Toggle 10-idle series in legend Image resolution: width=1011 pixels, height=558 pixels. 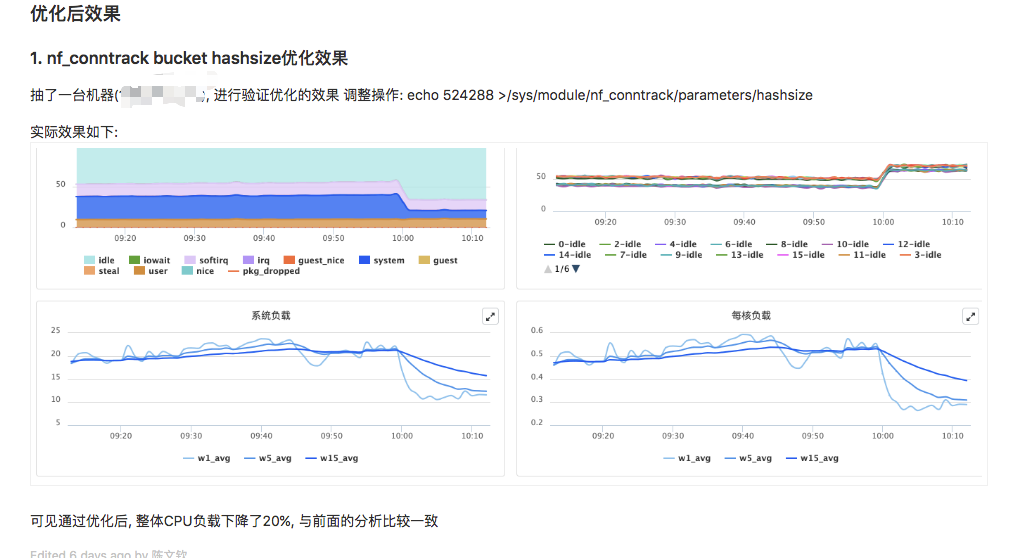pos(845,244)
